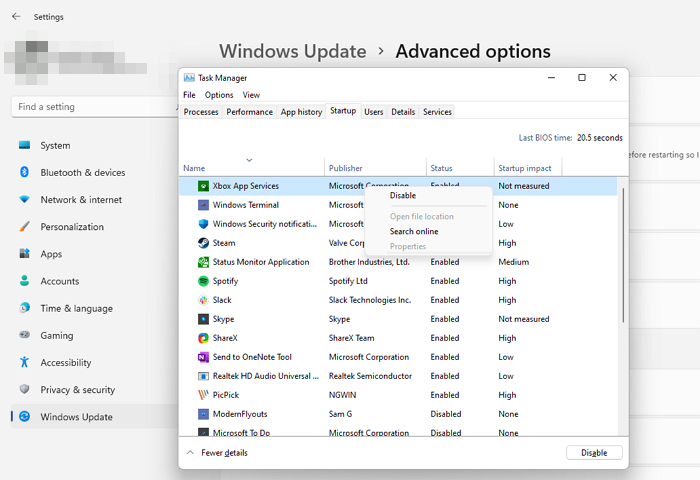Viewport: 700px width, 480px height.
Task: Click 'Sam G' publisher cell
Action: point(340,414)
